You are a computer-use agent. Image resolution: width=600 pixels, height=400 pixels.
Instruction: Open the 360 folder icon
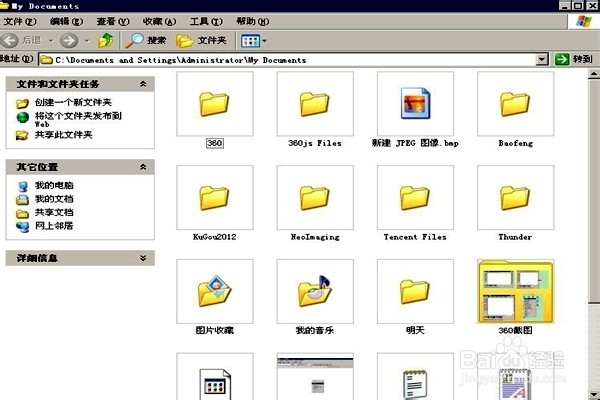(214, 104)
